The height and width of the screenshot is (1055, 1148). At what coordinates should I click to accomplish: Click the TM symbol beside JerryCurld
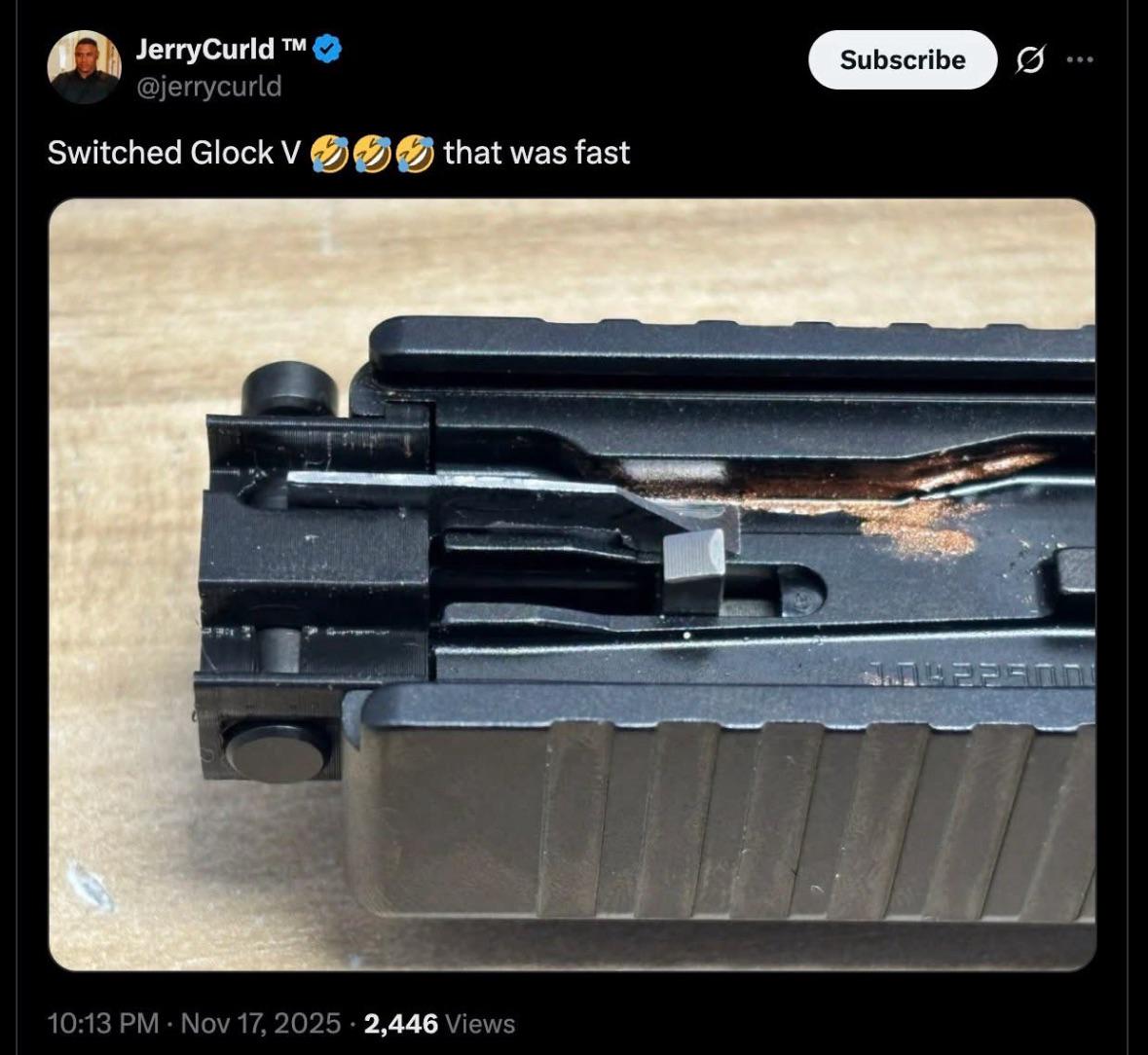click(x=293, y=46)
